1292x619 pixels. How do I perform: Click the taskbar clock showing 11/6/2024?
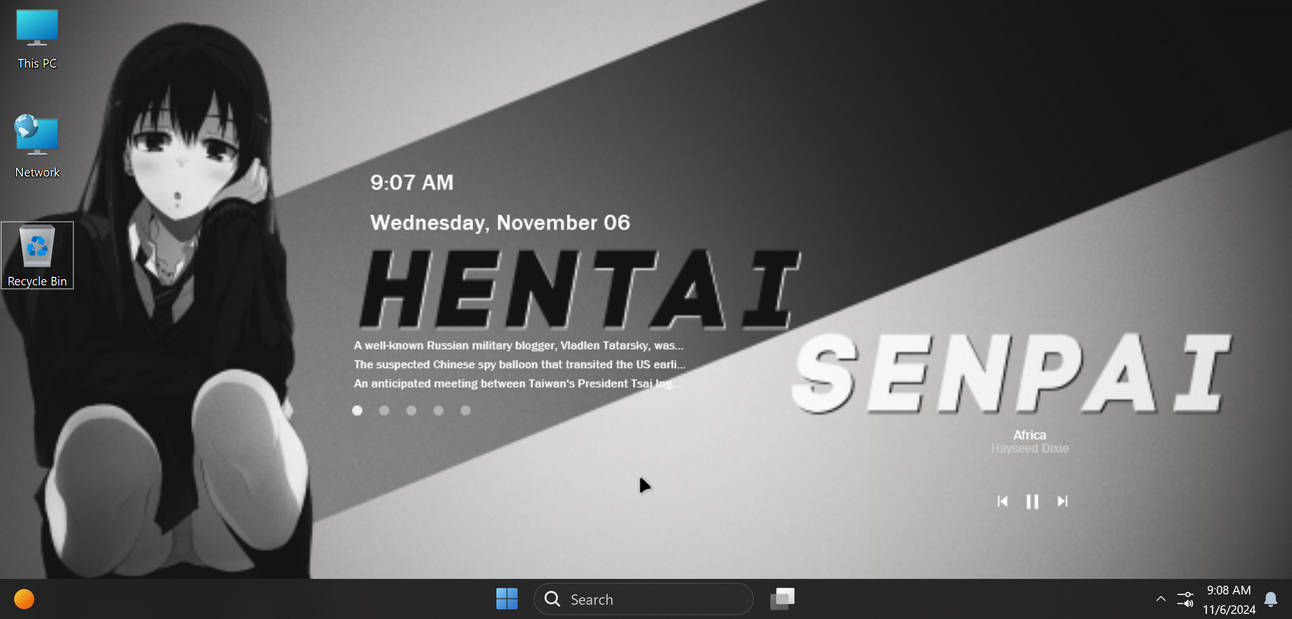(x=1228, y=598)
